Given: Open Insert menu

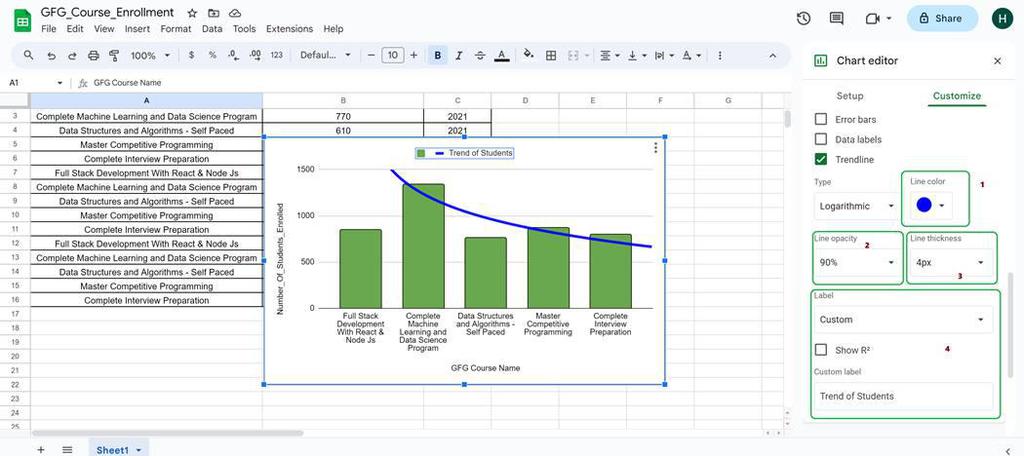Looking at the screenshot, I should (x=137, y=29).
